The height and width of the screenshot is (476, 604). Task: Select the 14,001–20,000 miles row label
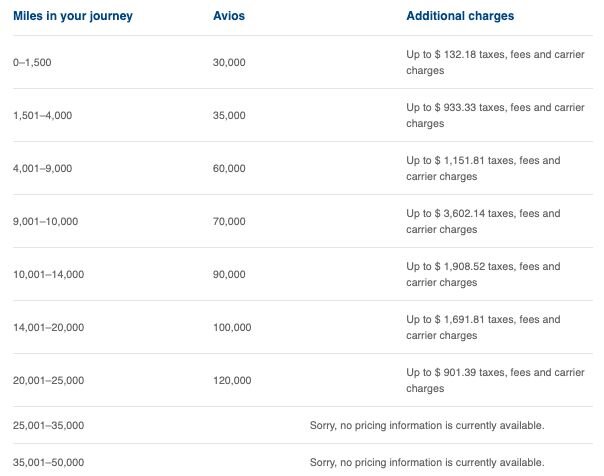coord(49,327)
